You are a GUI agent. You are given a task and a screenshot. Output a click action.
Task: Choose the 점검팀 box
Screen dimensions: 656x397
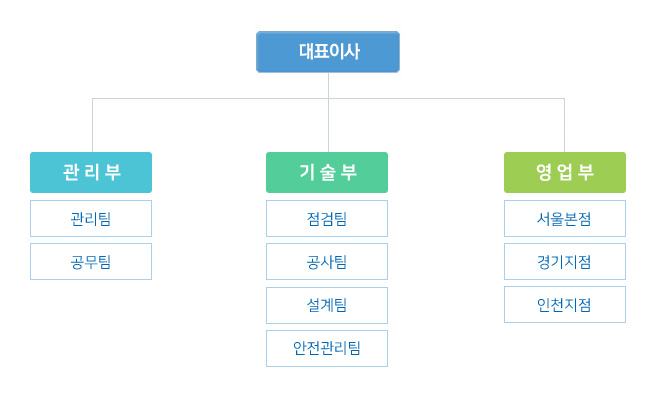point(327,218)
